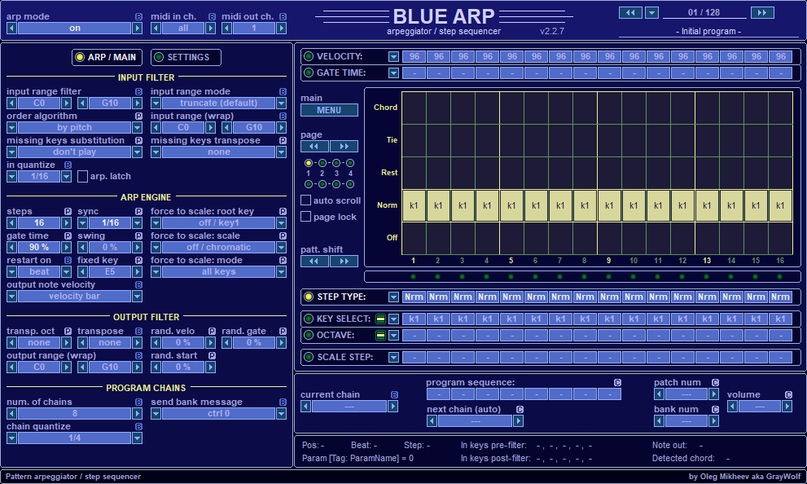Switch to SETTINGS tab
This screenshot has height=484, width=807.
[x=186, y=57]
